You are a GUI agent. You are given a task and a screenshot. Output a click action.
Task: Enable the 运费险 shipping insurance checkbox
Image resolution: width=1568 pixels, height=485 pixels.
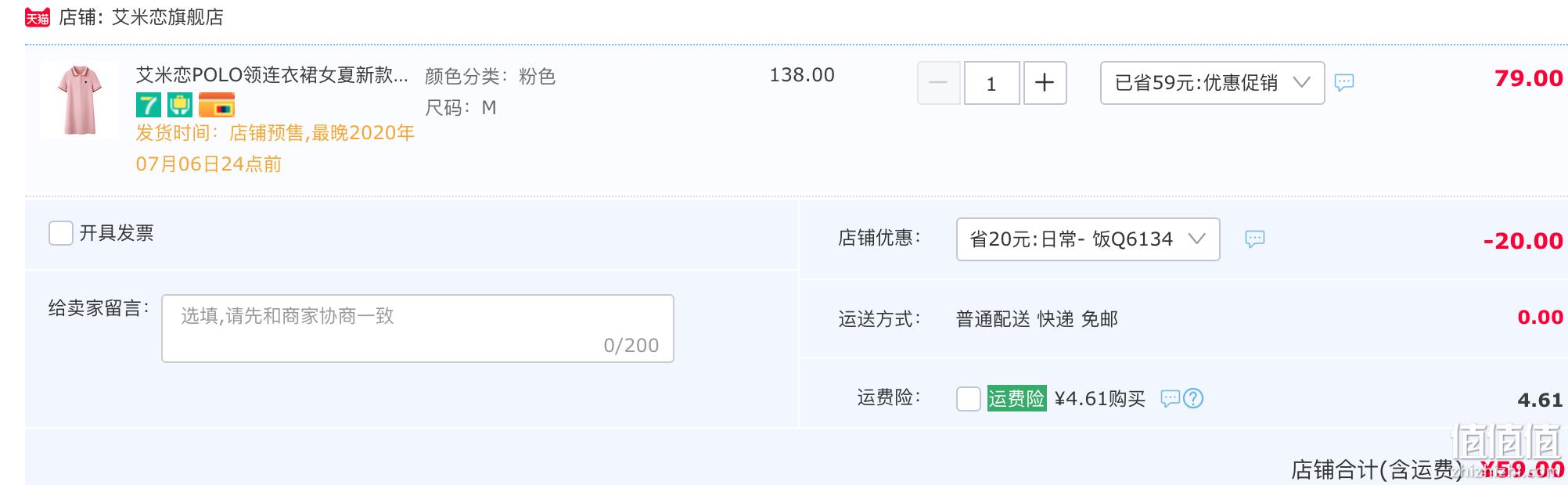[969, 398]
